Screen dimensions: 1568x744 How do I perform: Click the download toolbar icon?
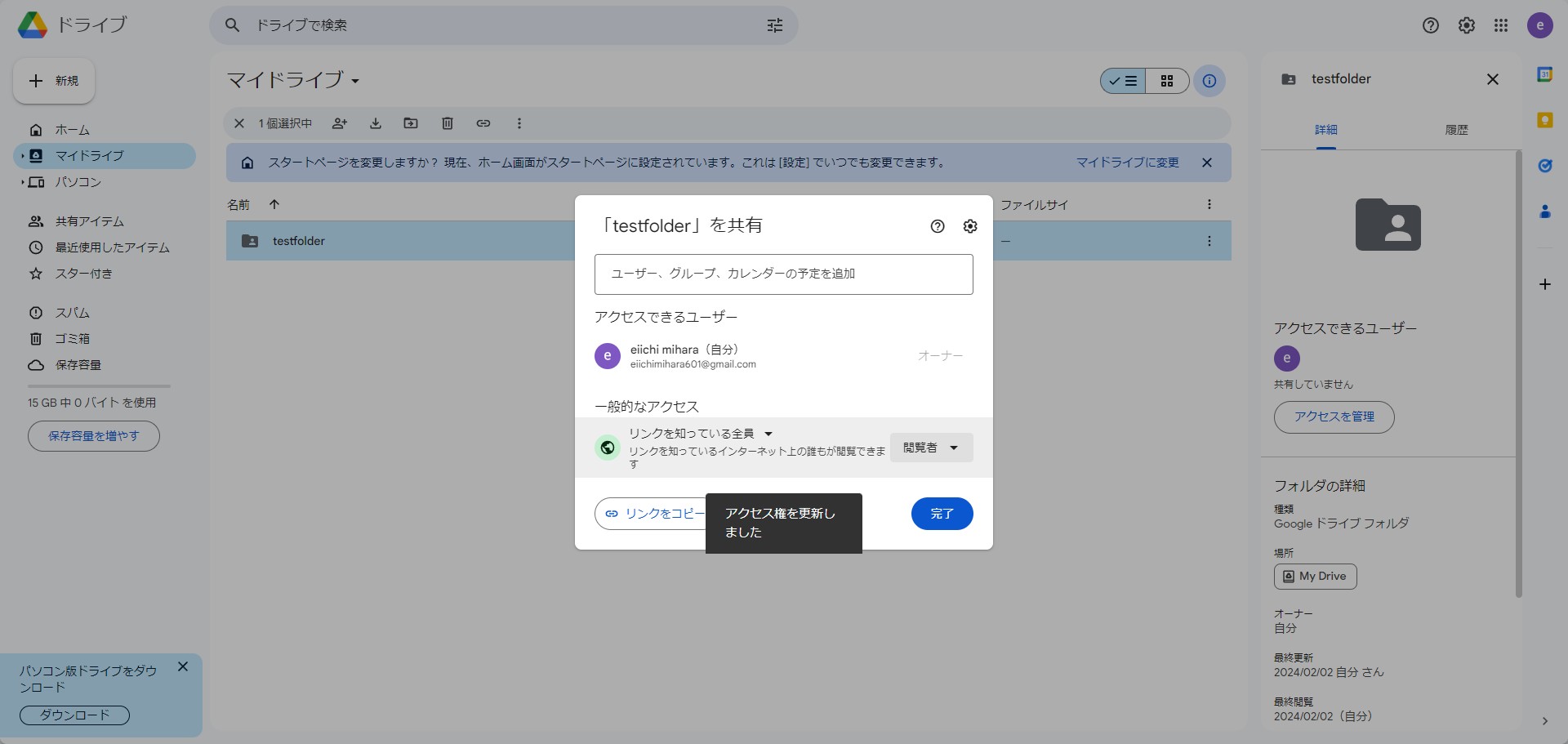click(x=376, y=123)
